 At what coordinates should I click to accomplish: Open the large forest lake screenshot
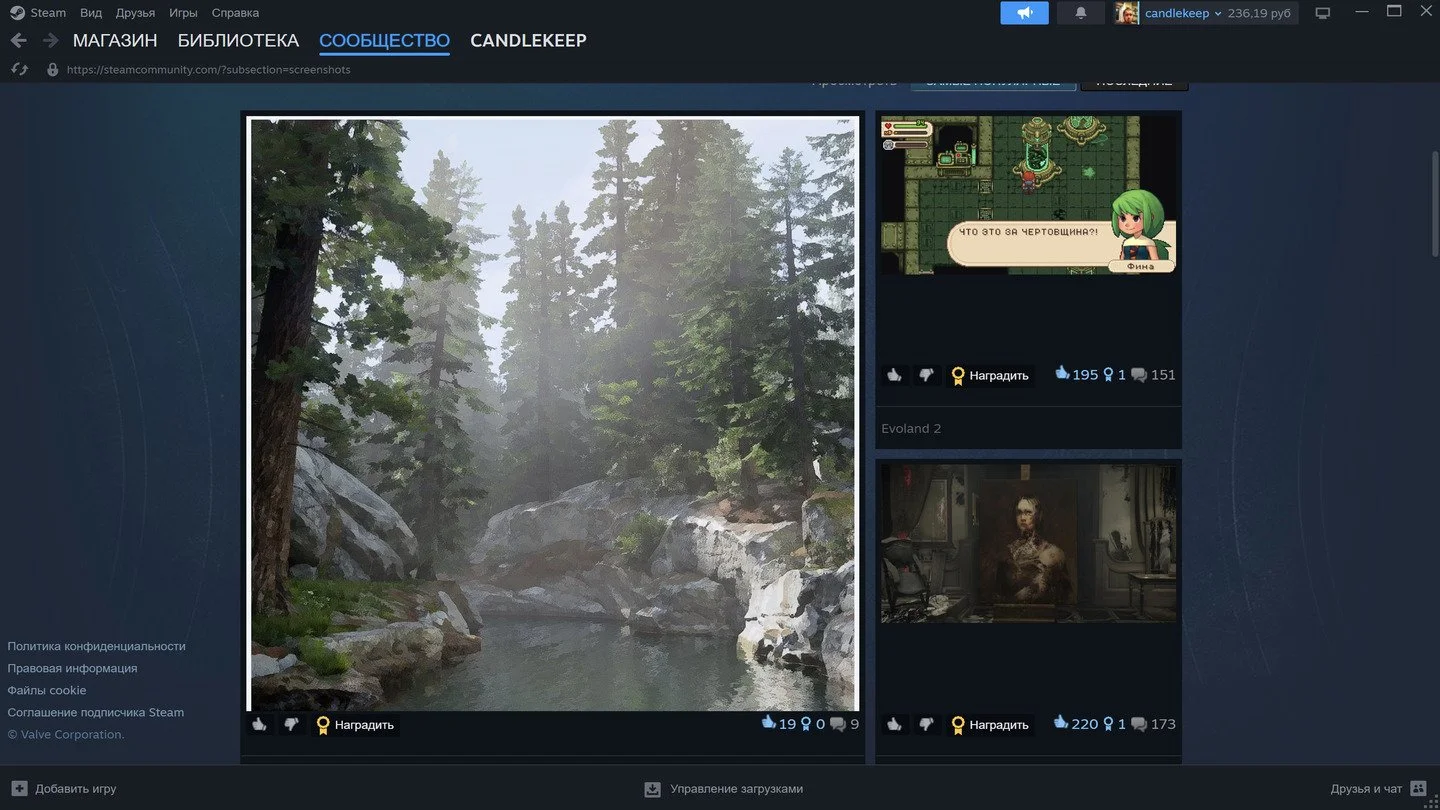click(x=553, y=414)
